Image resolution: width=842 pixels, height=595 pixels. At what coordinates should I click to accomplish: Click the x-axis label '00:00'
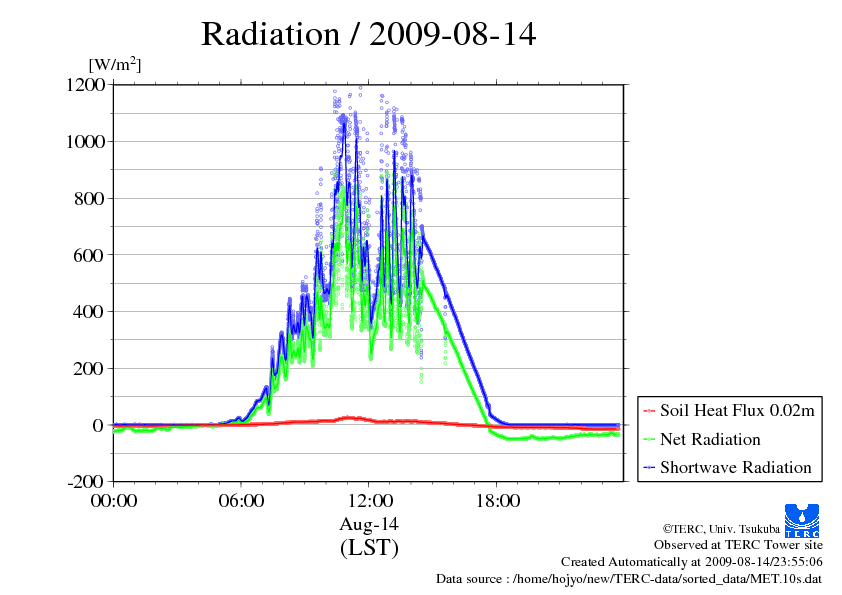point(114,501)
